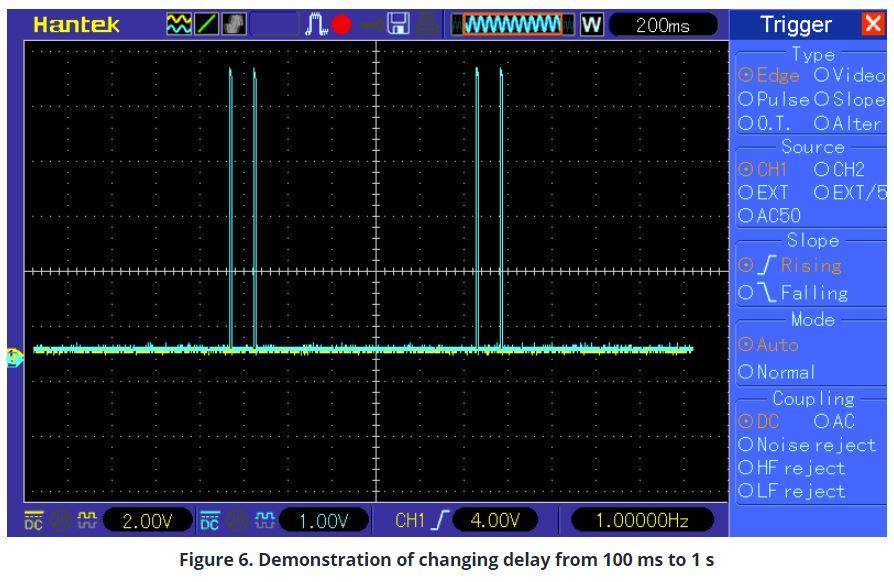894x582 pixels.
Task: Click the W window mode icon
Action: coord(591,25)
